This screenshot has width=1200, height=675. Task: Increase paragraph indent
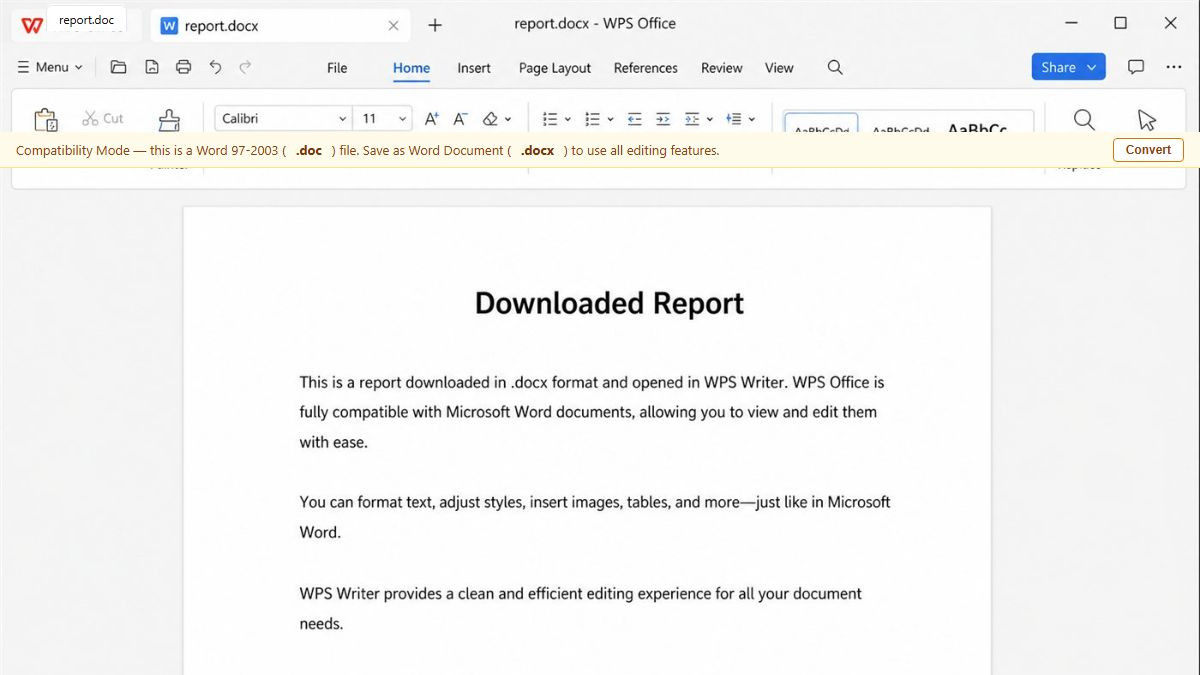click(663, 118)
